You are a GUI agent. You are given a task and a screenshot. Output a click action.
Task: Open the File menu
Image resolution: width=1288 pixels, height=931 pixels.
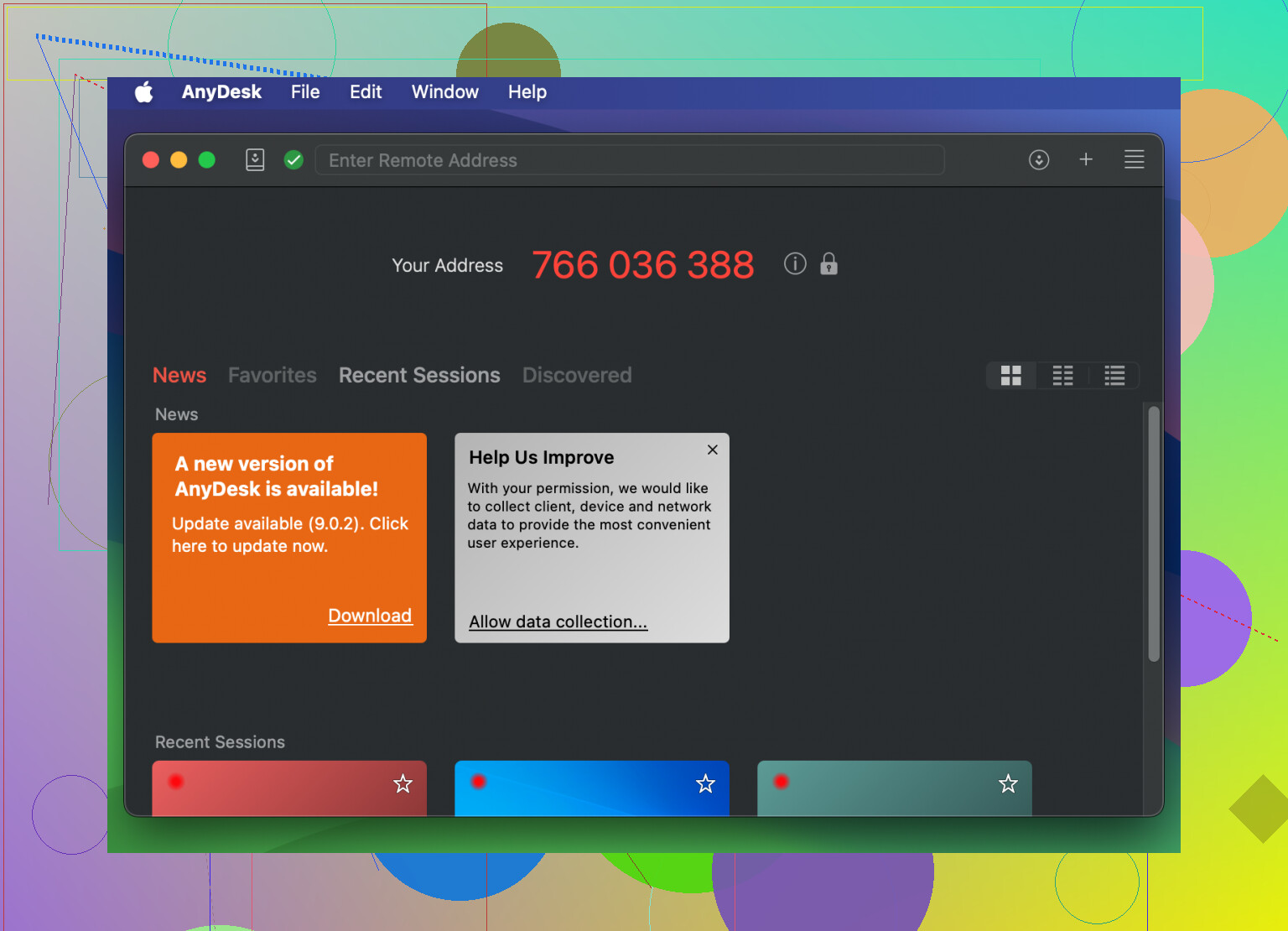305,92
